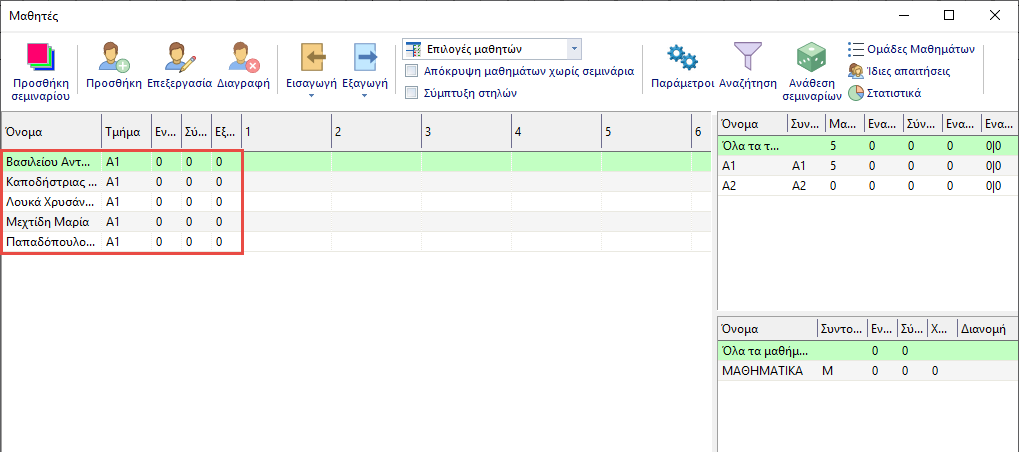This screenshot has height=452, width=1019.
Task: Select student row Μεχτίδη Μαρία
Action: (x=48, y=222)
